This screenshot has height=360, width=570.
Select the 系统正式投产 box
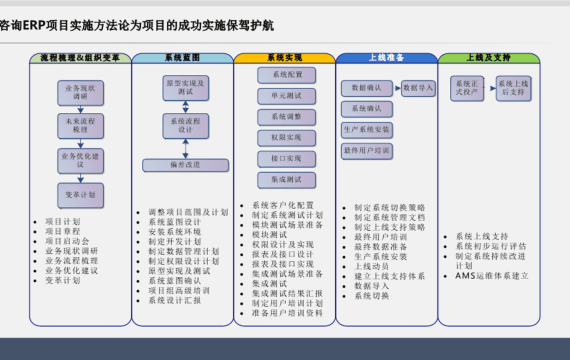click(467, 88)
